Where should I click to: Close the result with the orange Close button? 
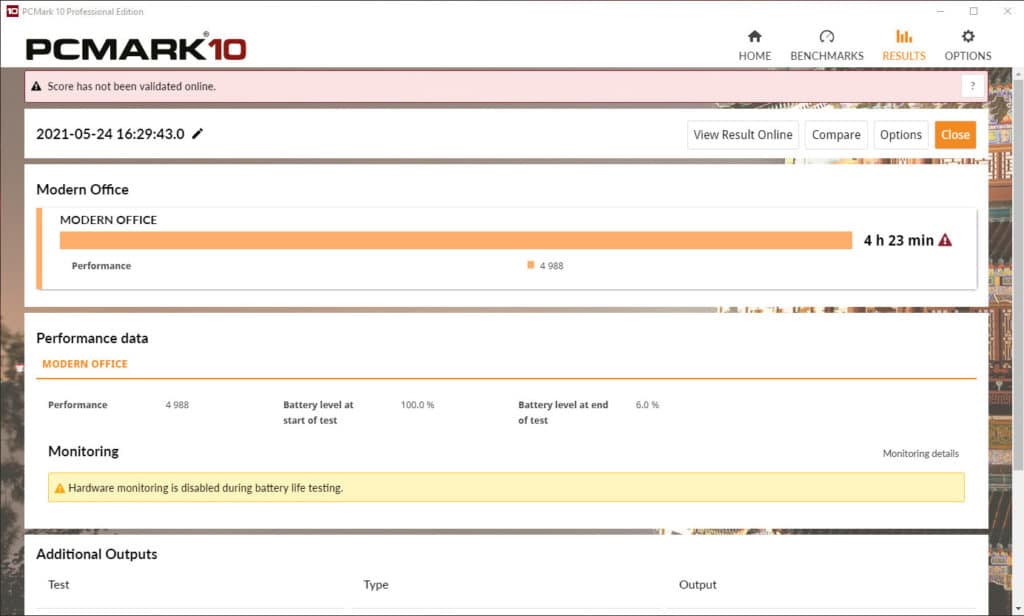point(955,135)
